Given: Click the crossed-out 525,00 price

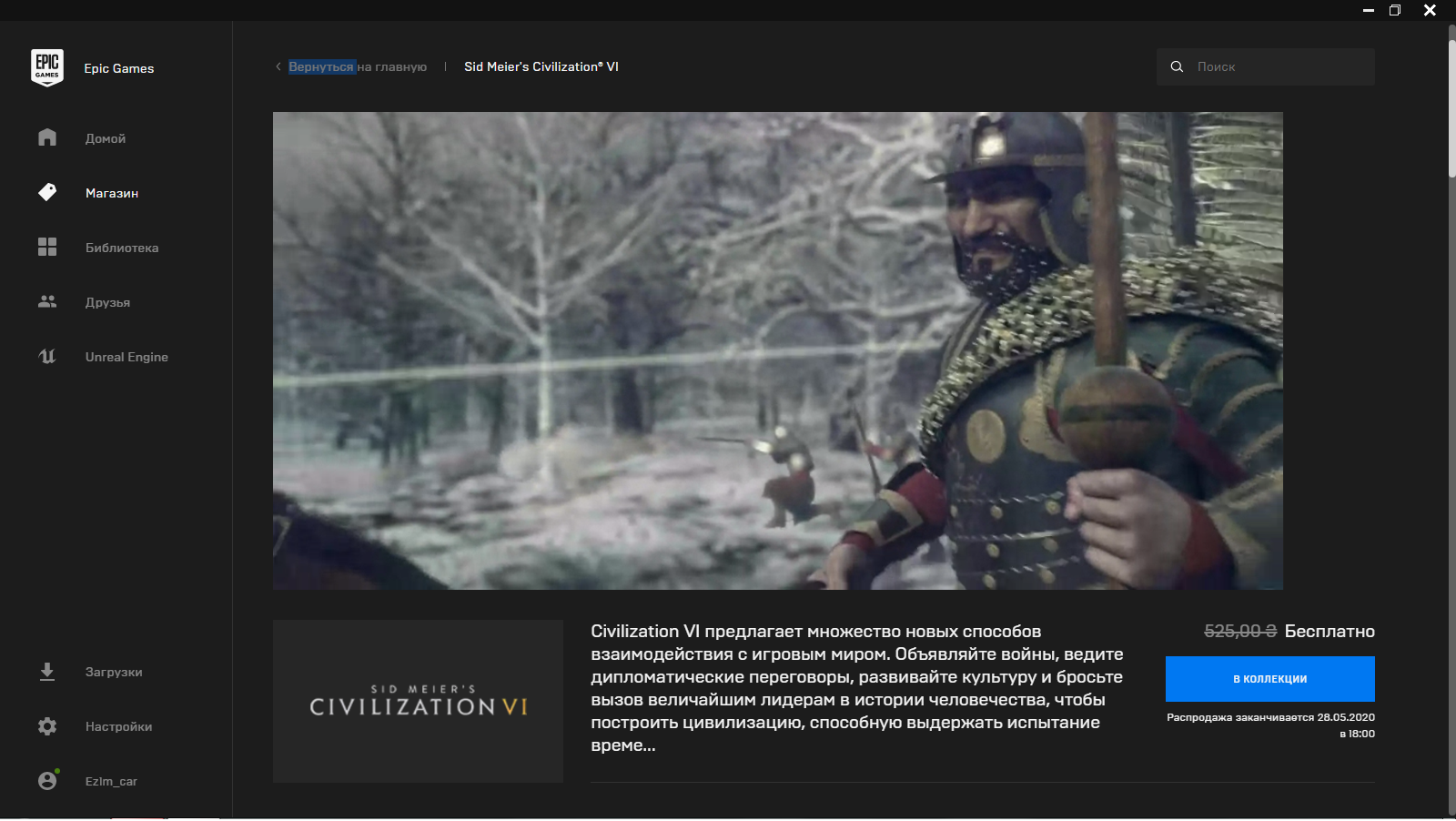Looking at the screenshot, I should 1240,631.
